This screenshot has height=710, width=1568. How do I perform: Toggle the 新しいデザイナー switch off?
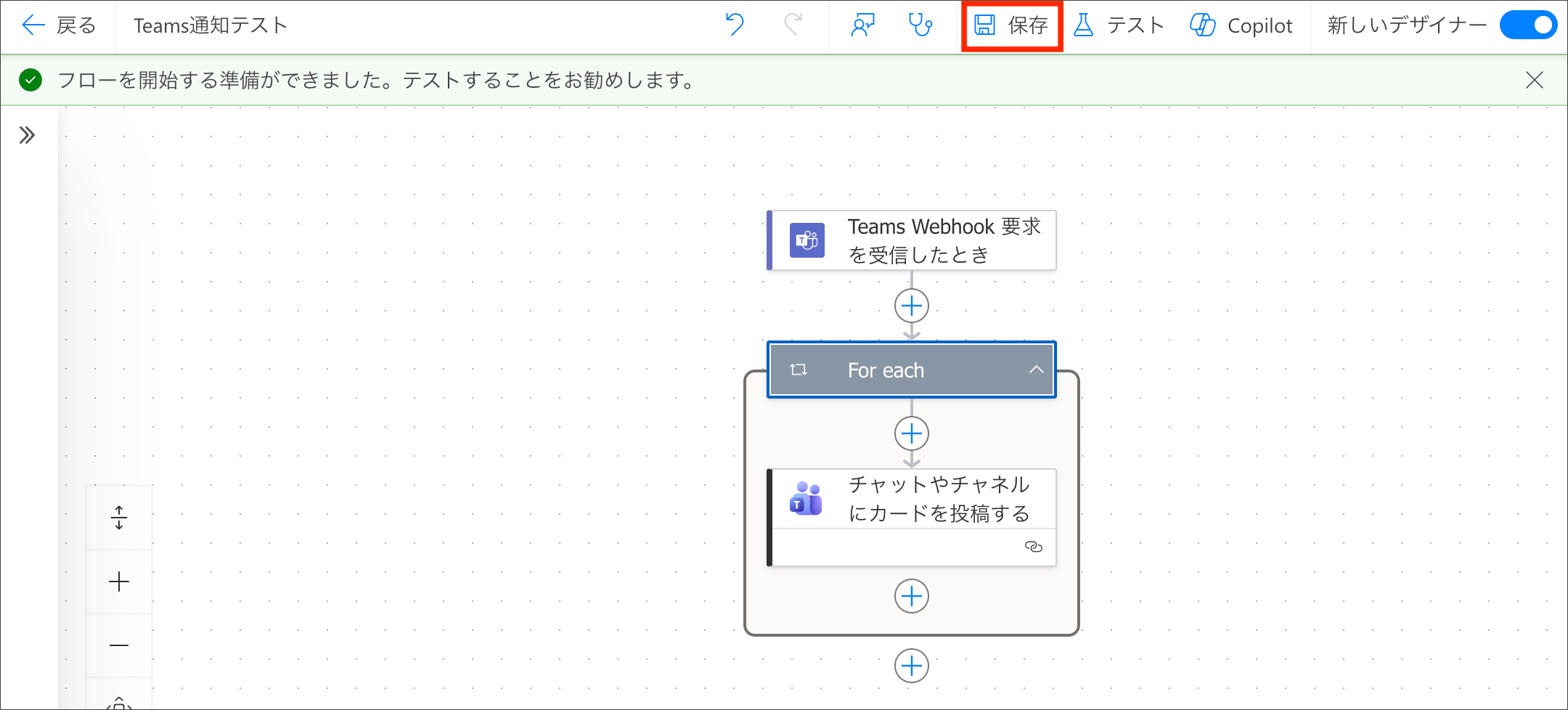[1527, 25]
